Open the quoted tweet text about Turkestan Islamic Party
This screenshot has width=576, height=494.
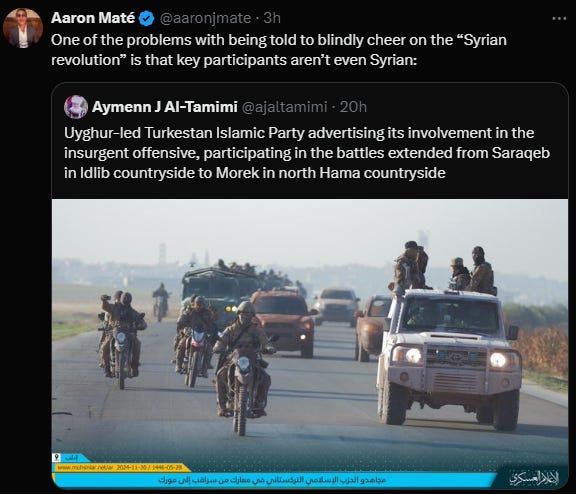point(307,153)
